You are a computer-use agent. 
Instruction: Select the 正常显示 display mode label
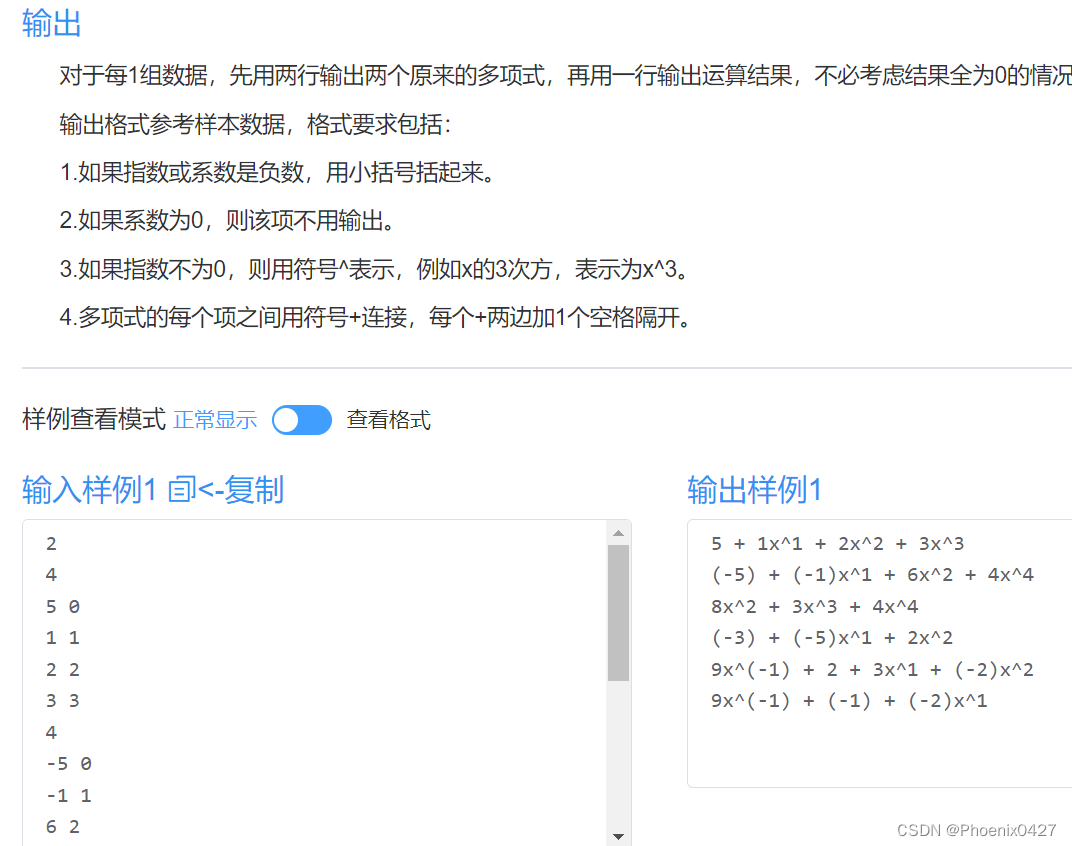pos(215,420)
